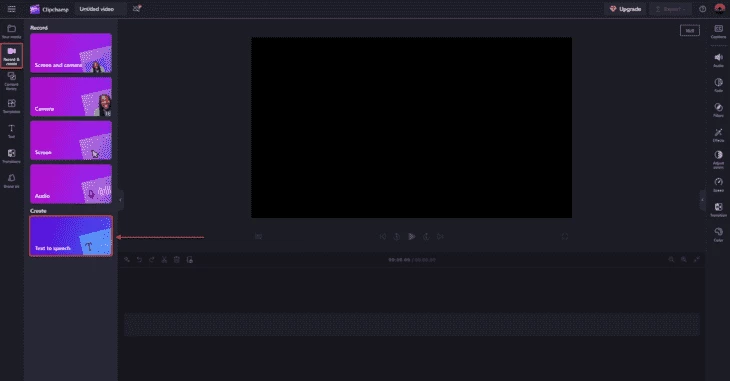Collapse the right property panel
730x381 pixels.
pos(702,200)
